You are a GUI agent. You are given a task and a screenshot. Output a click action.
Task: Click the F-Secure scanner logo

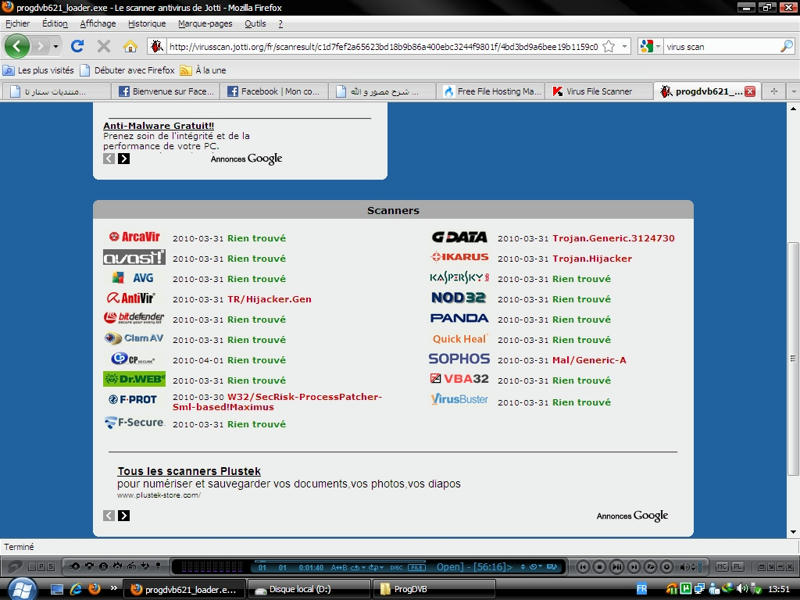[134, 422]
